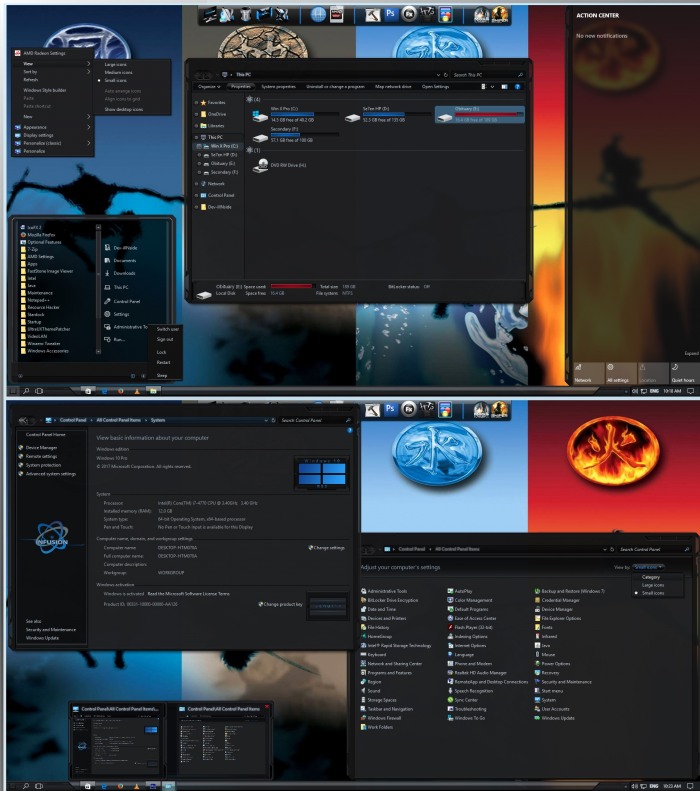
Task: Open the Organize dropdown in This PC window
Action: pos(209,87)
